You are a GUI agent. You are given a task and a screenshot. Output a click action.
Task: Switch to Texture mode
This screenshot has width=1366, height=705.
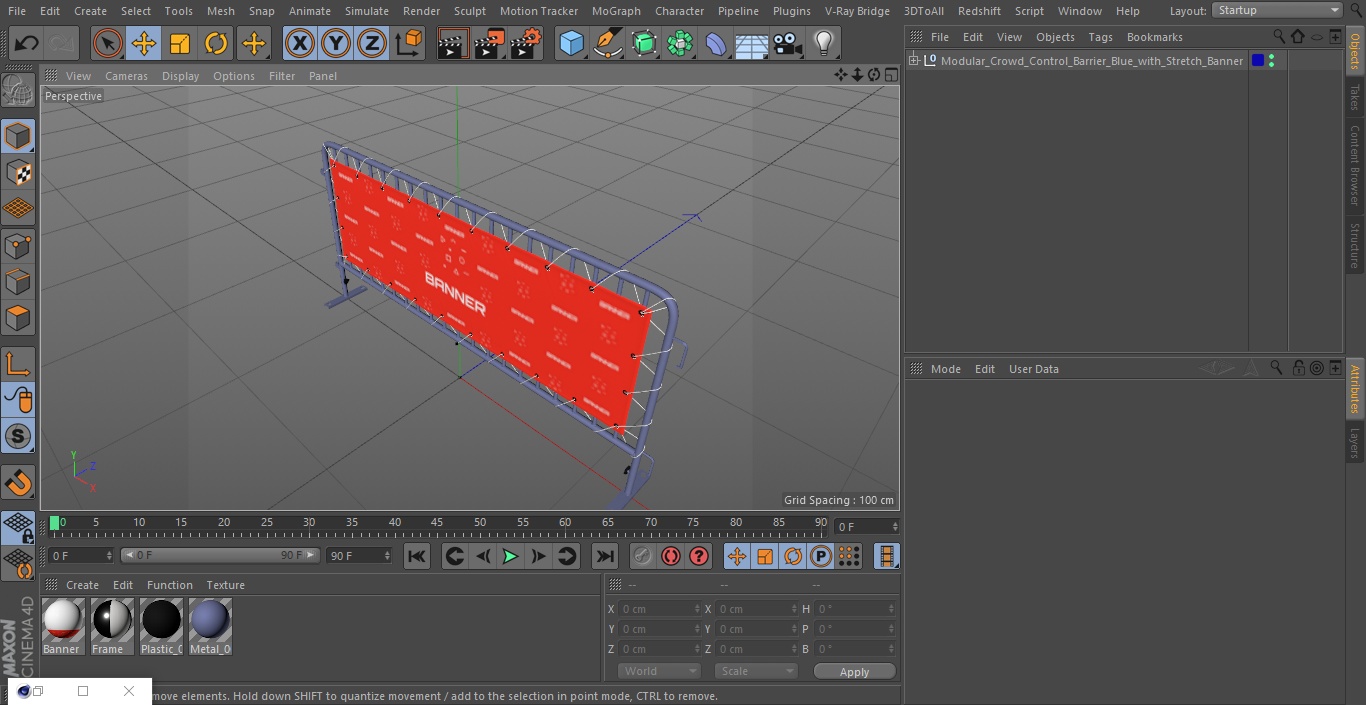[x=18, y=172]
